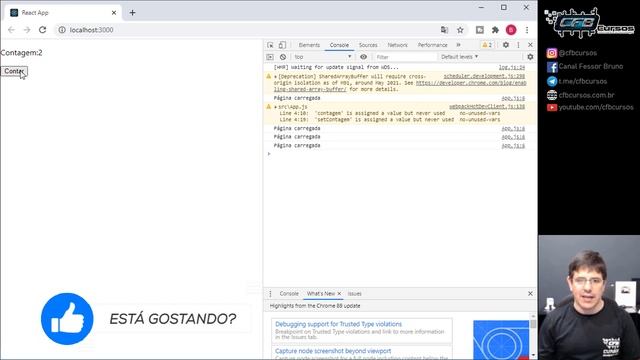
Task: Open the site information icon in address bar
Action: pyautogui.click(x=62, y=30)
